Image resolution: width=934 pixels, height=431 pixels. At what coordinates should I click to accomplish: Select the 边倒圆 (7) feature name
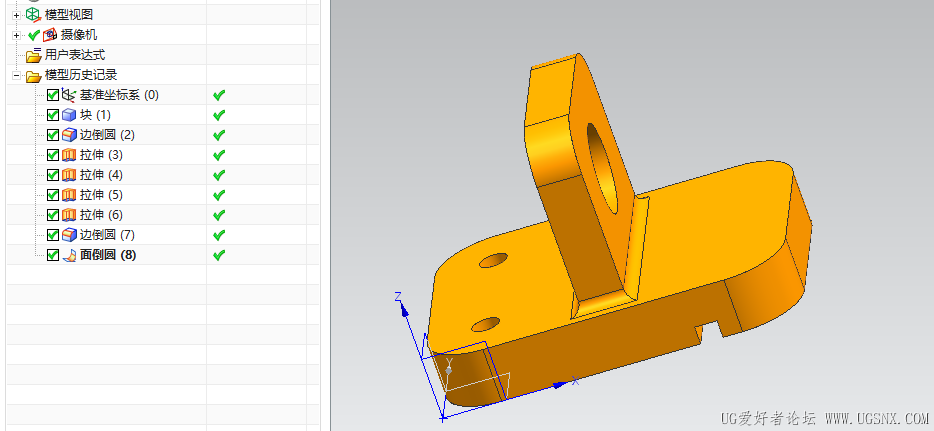107,235
